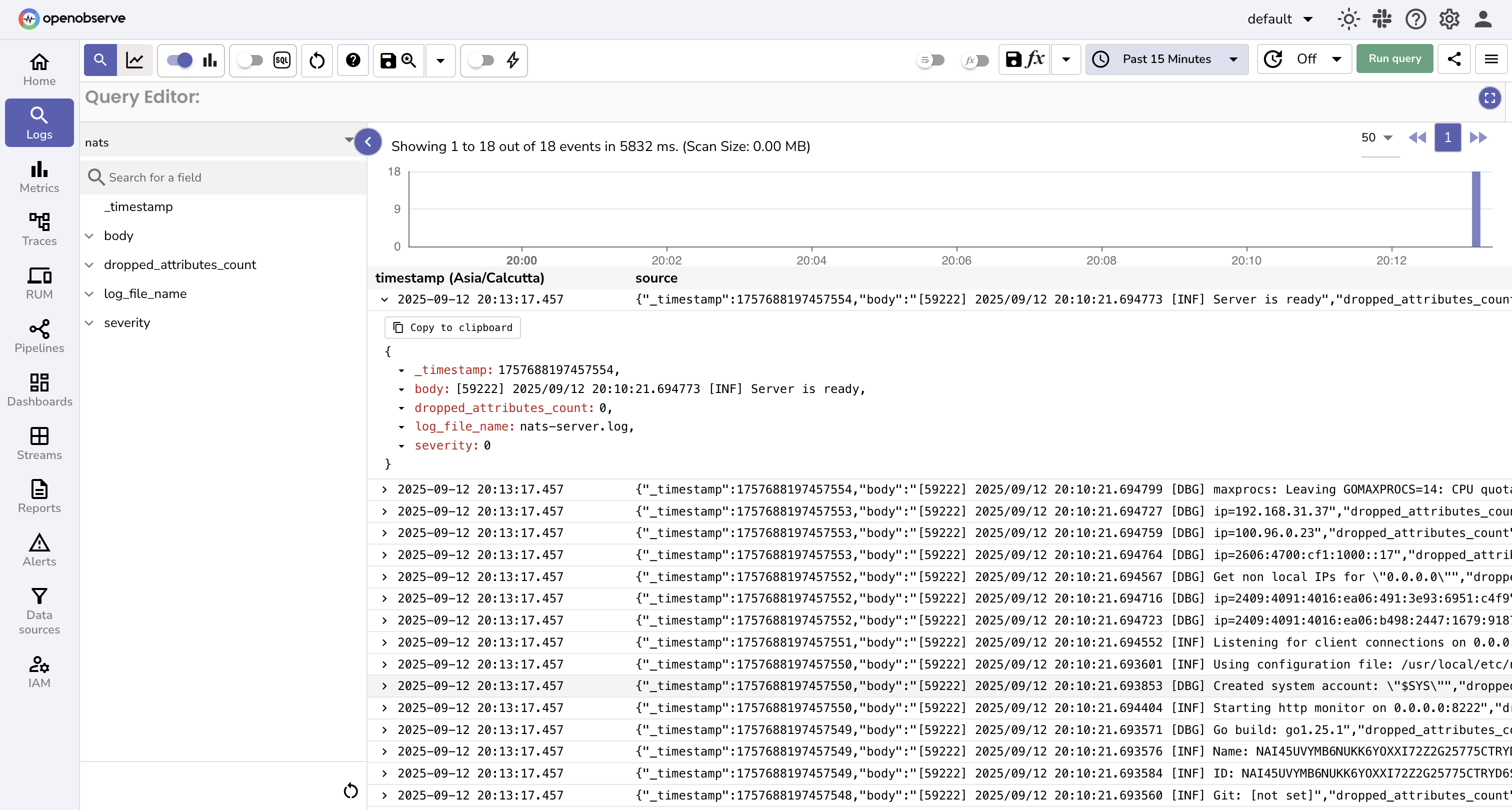This screenshot has height=810, width=1512.
Task: Open the Traces panel
Action: click(x=38, y=229)
